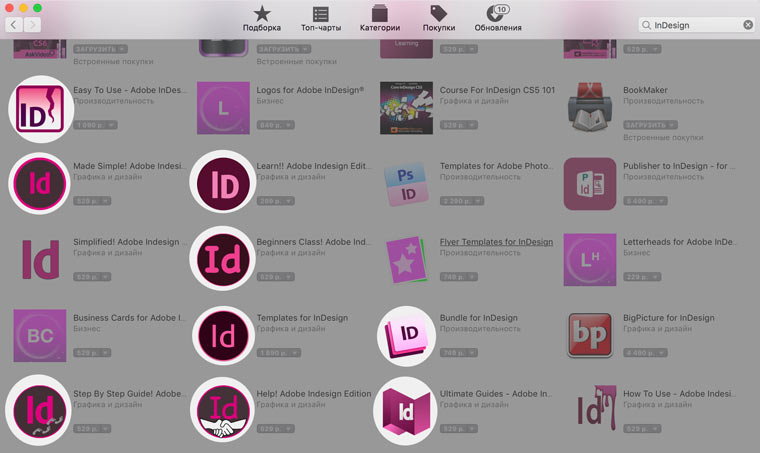Expand price arrow for Flyer Templates for InDesign

472,277
